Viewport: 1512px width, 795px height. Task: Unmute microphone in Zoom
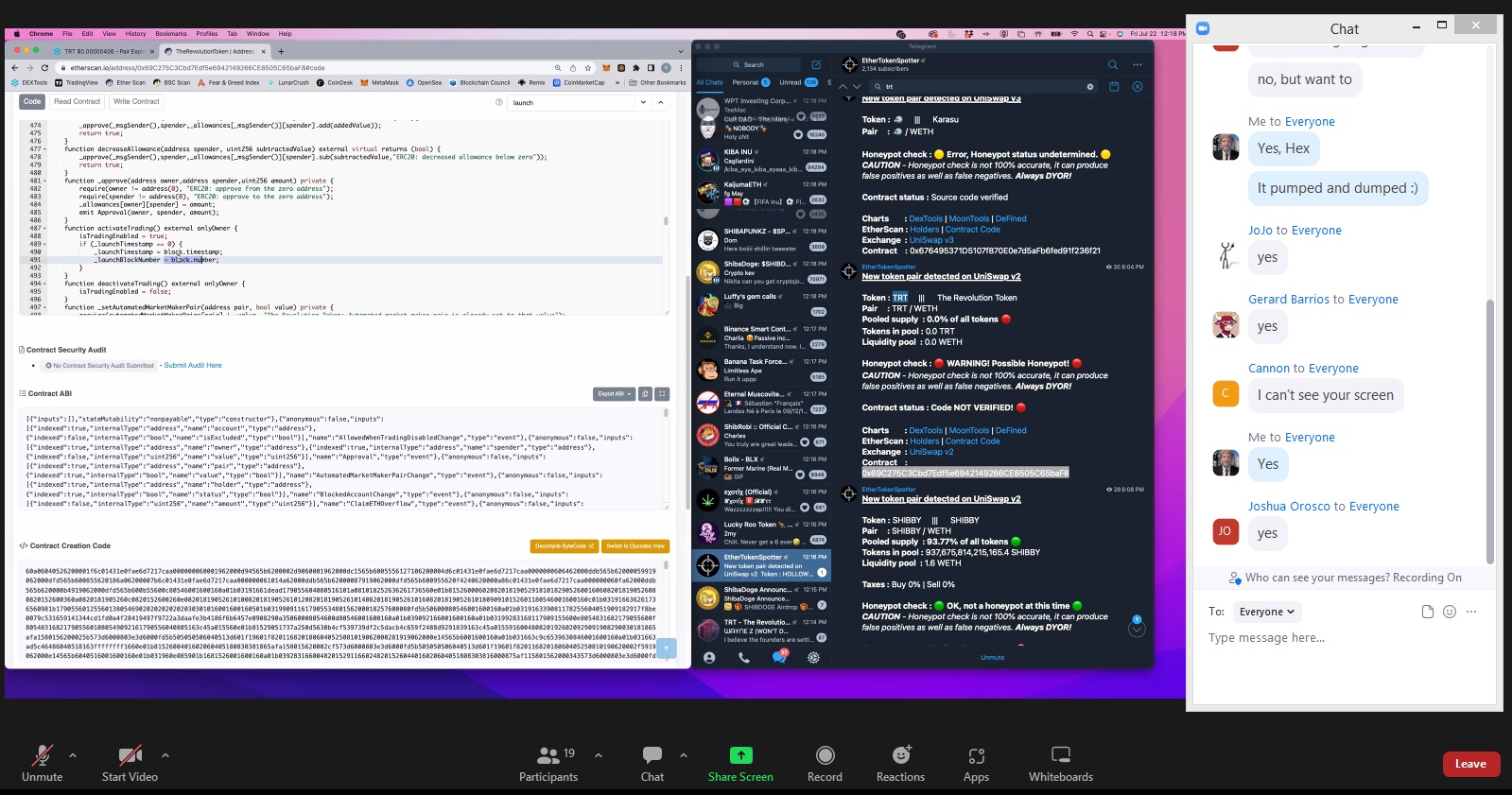(43, 764)
